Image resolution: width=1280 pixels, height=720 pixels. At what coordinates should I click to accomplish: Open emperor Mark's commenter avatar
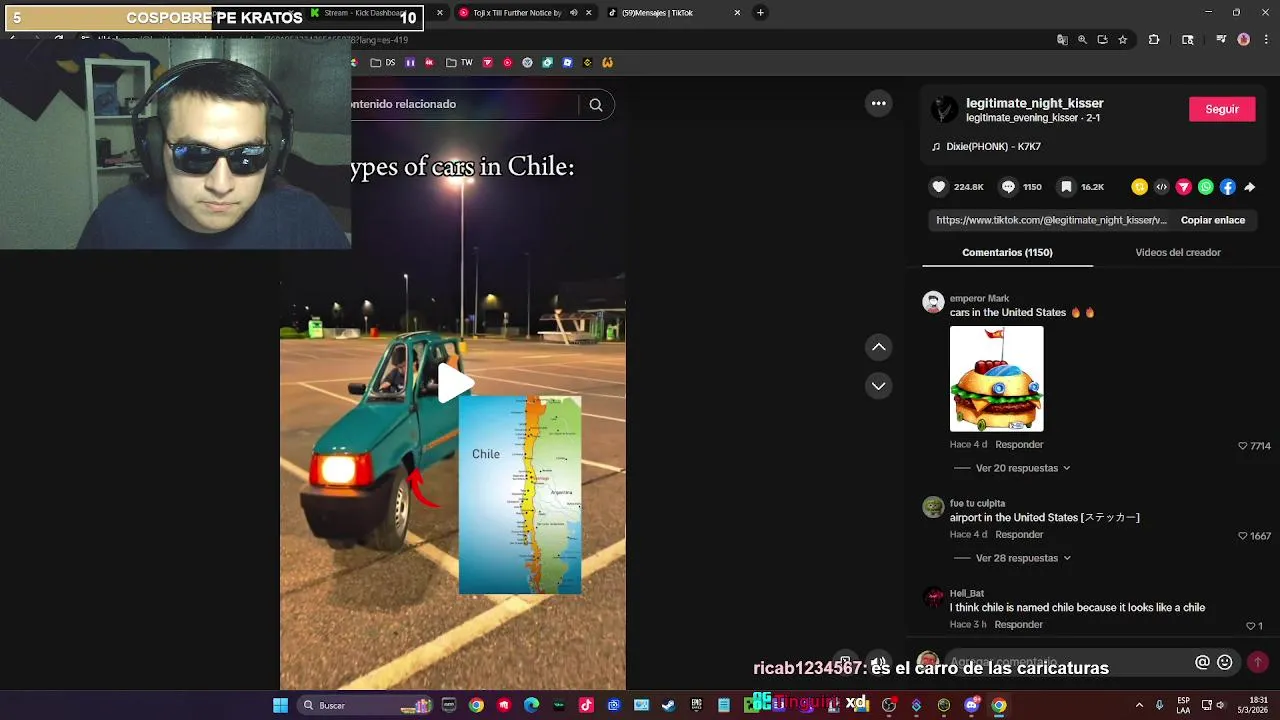click(933, 302)
